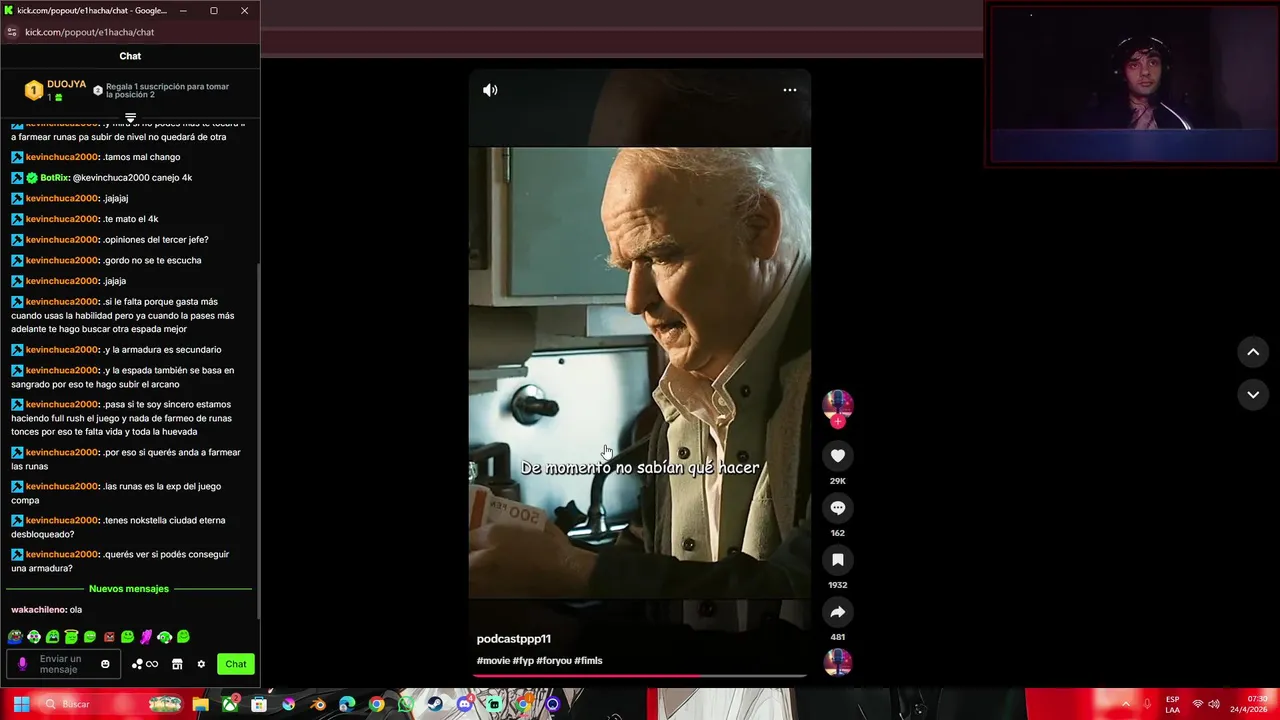Click the kick.com popout URL address
This screenshot has width=1280, height=720.
(89, 32)
